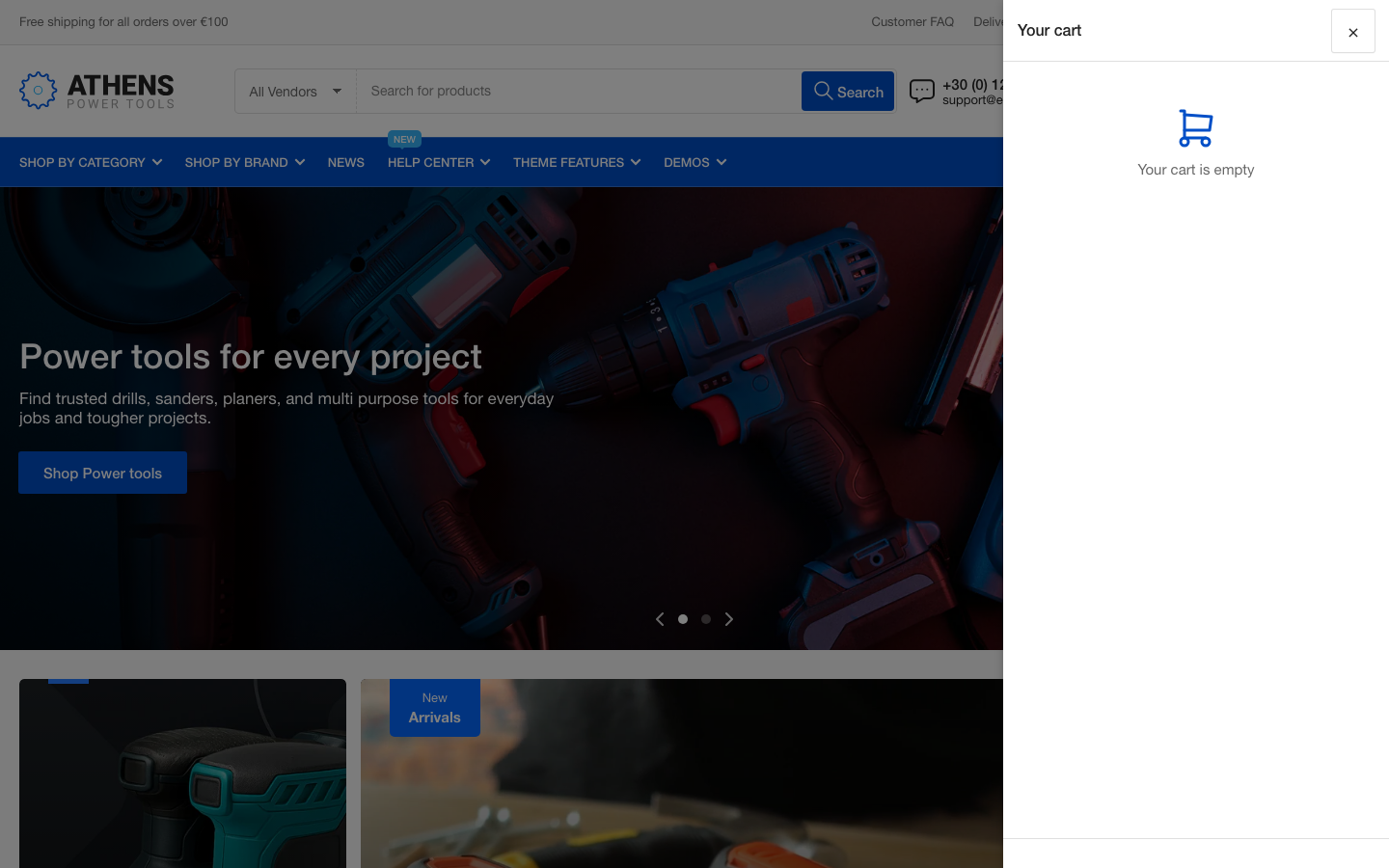
Task: Expand the Theme Features menu
Action: pos(577,162)
